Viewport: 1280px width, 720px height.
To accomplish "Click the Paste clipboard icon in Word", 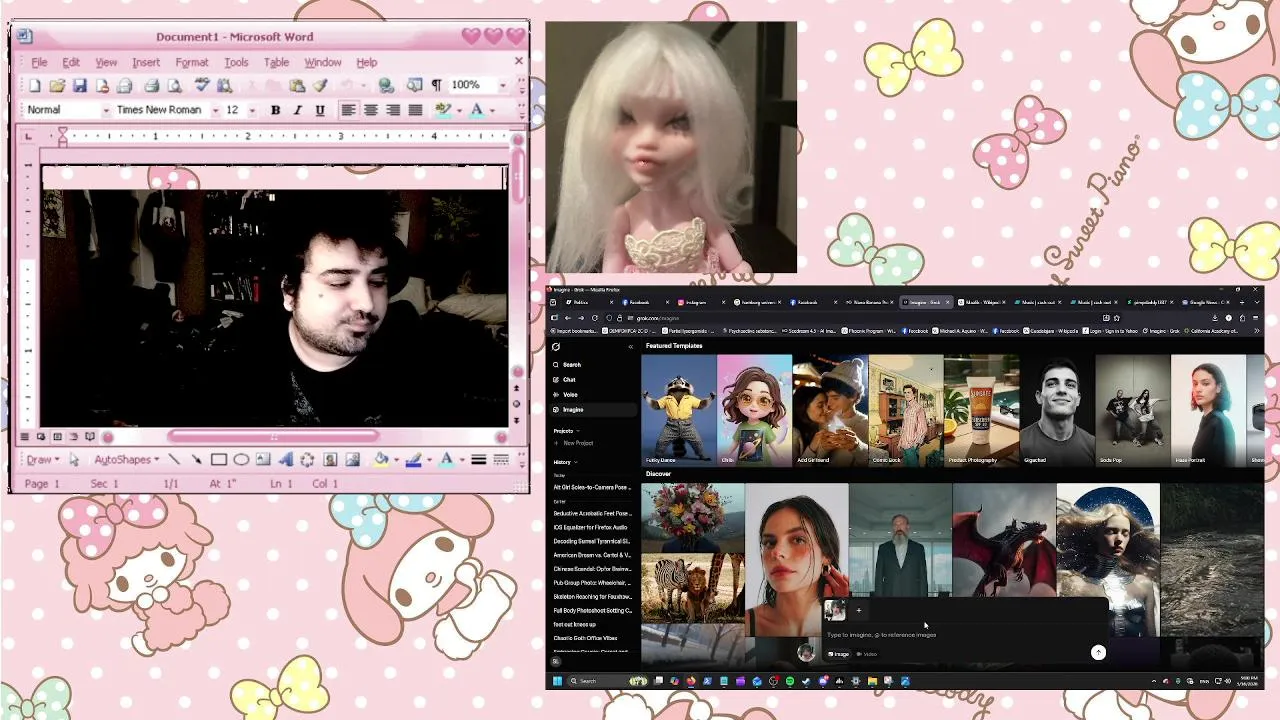I will [x=297, y=86].
